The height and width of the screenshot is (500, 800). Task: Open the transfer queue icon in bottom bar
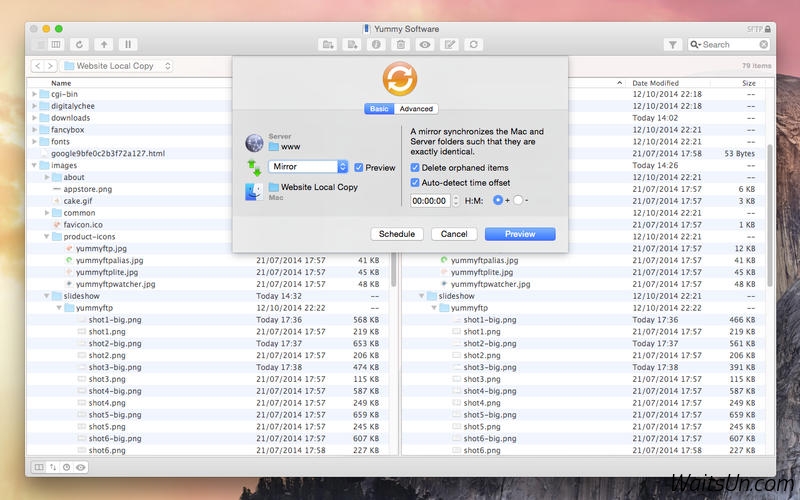tap(52, 467)
